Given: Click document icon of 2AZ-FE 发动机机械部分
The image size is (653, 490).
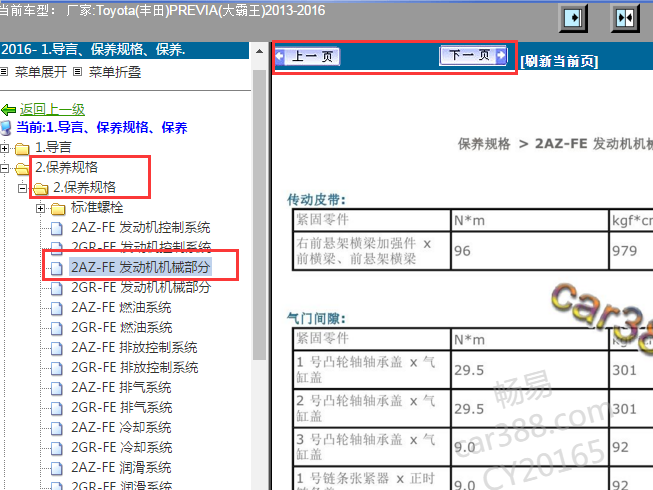Looking at the screenshot, I should tap(57, 268).
